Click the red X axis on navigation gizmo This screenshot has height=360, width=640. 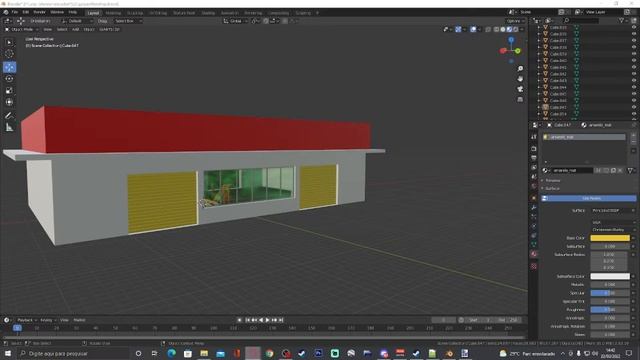[x=503, y=51]
